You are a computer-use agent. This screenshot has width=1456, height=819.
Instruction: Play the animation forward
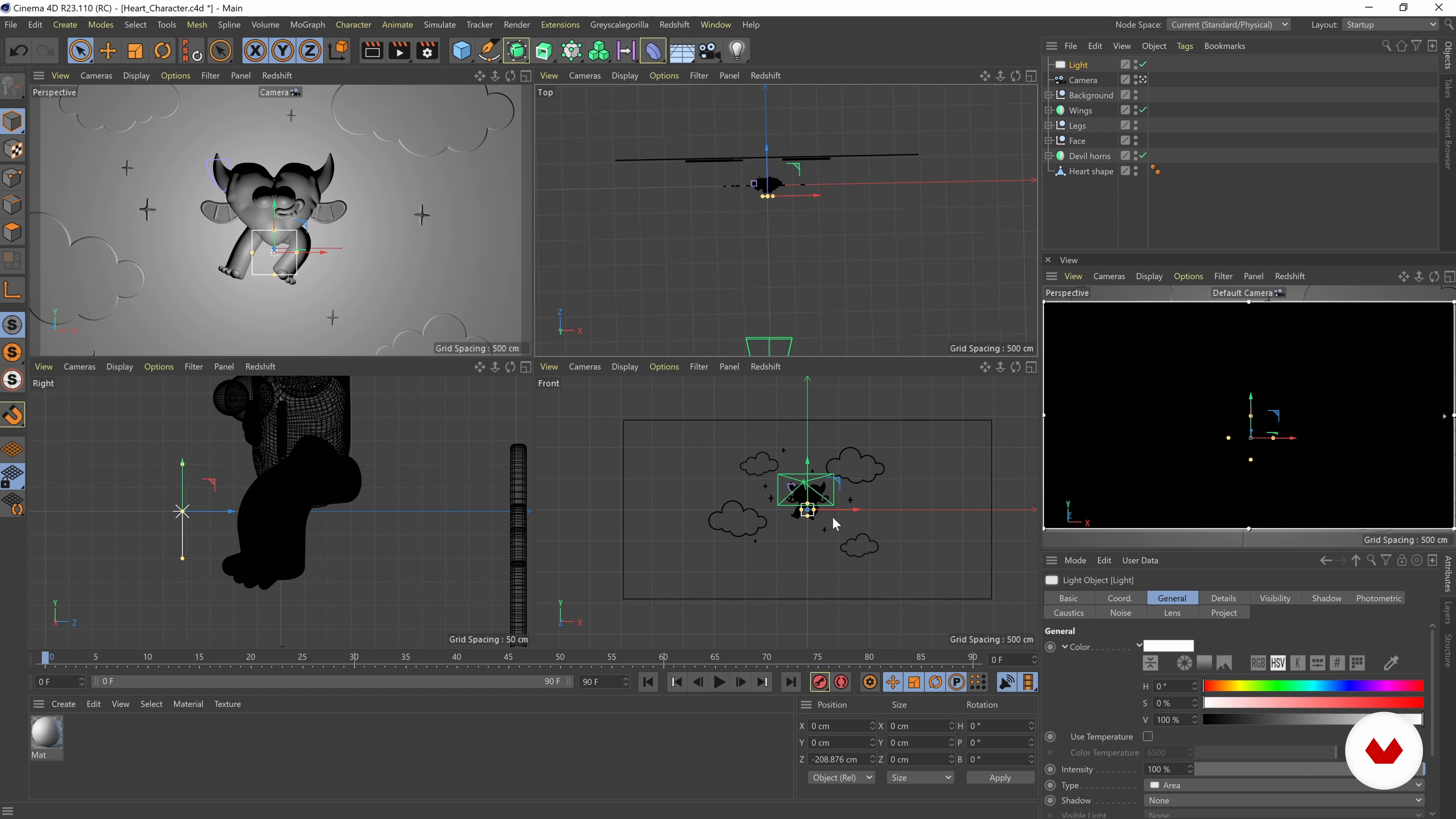[x=719, y=682]
